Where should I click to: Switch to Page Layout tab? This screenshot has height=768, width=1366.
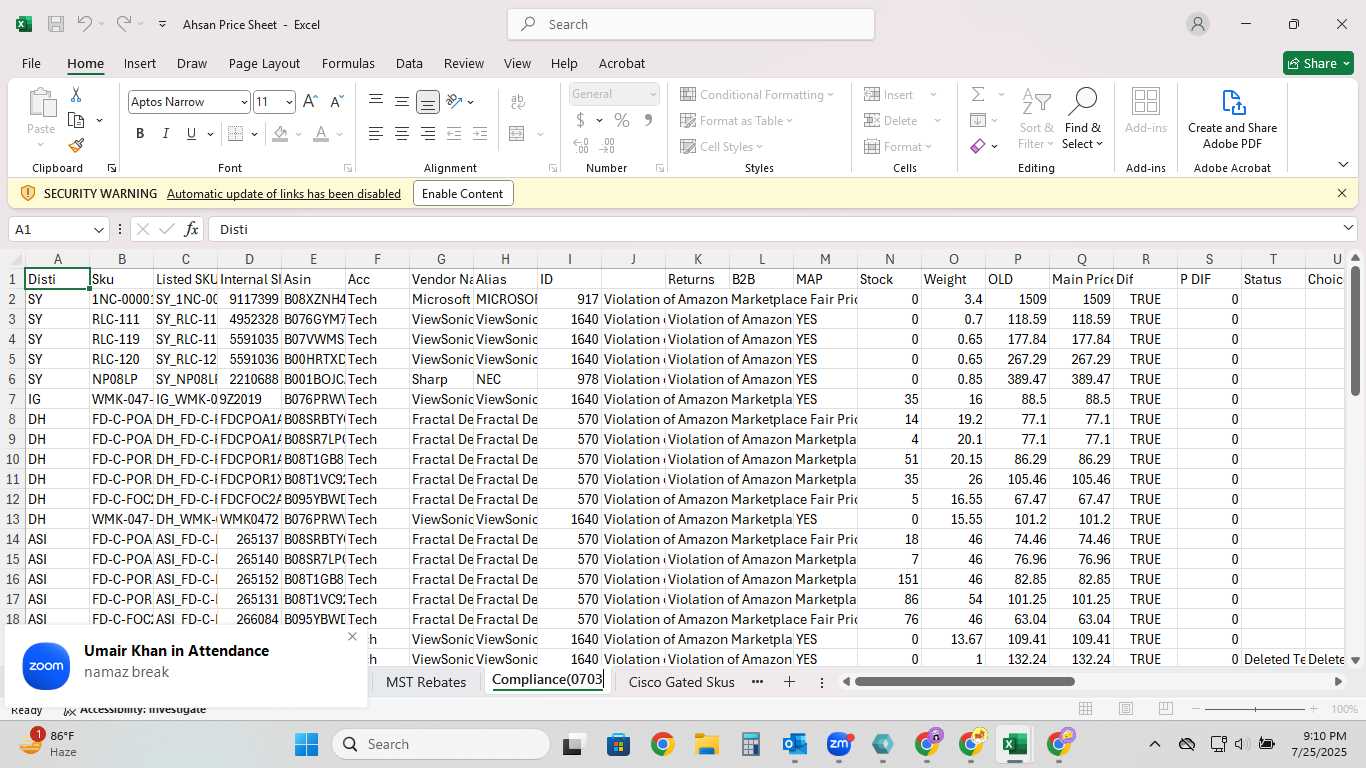264,63
